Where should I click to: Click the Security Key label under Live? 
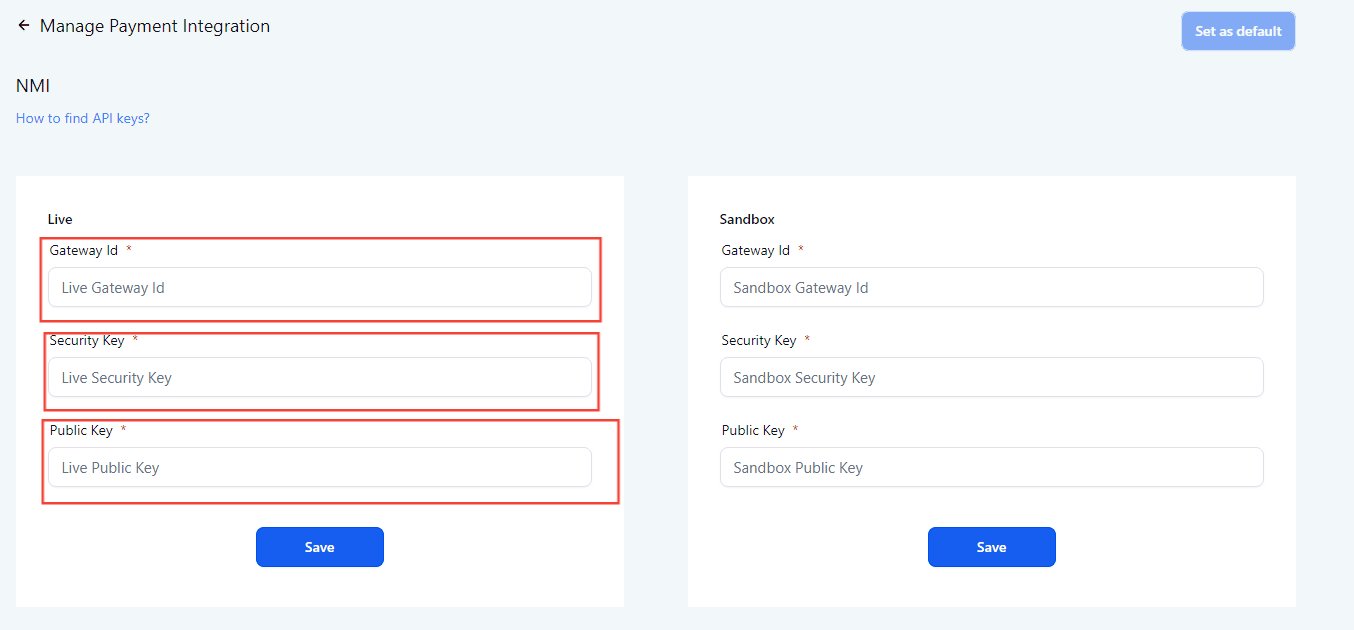click(x=87, y=340)
